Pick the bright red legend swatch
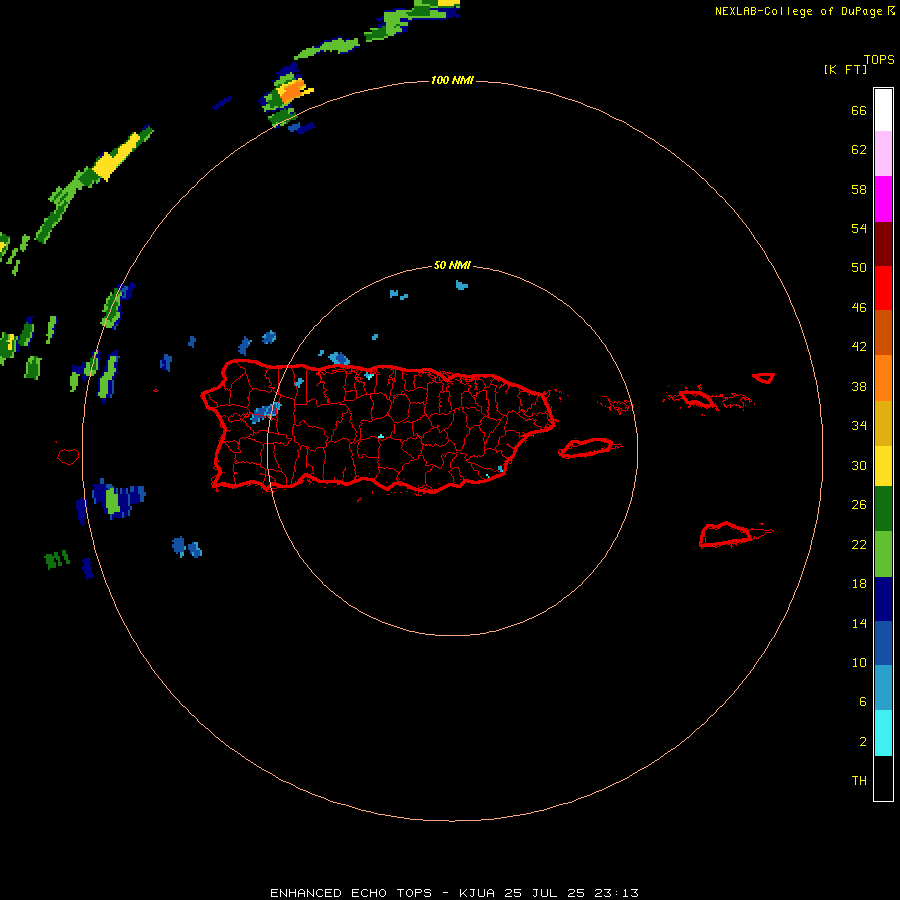 click(x=883, y=288)
